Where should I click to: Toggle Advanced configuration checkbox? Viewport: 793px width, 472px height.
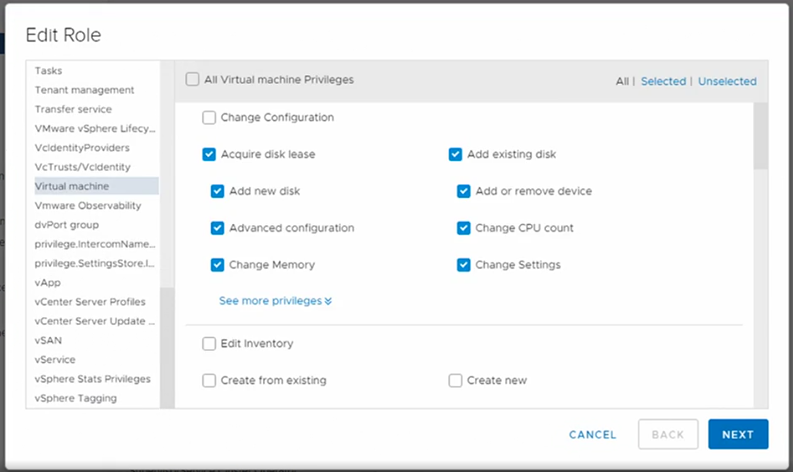coord(217,228)
